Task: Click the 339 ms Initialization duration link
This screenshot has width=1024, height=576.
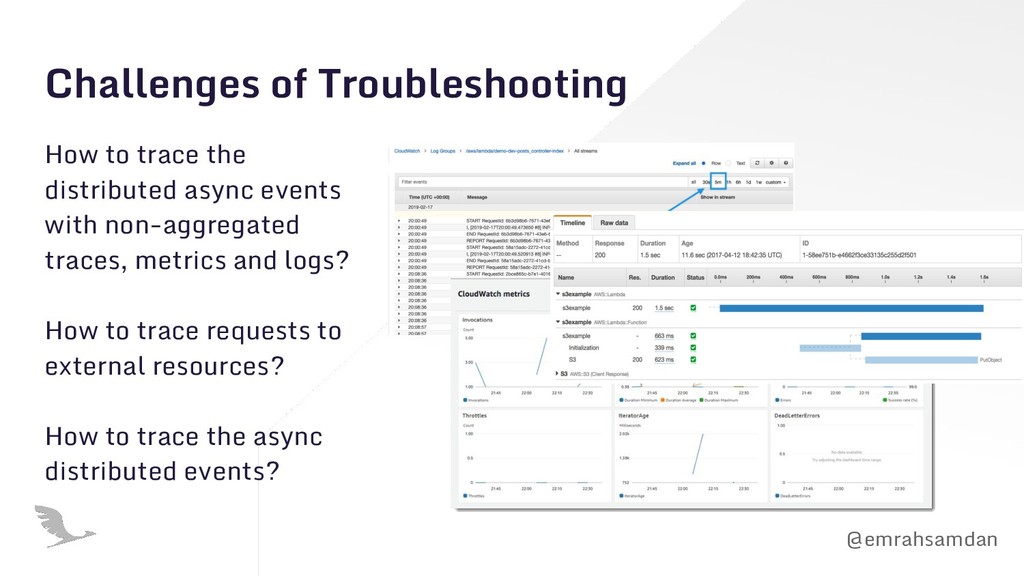Action: coord(664,347)
